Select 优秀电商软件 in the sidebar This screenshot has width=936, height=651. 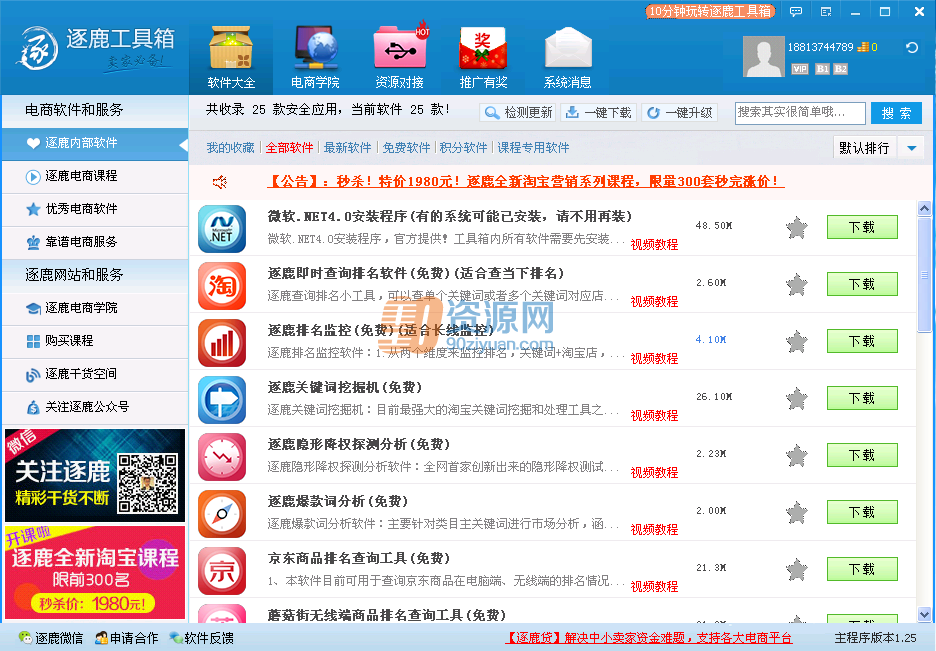click(95, 209)
